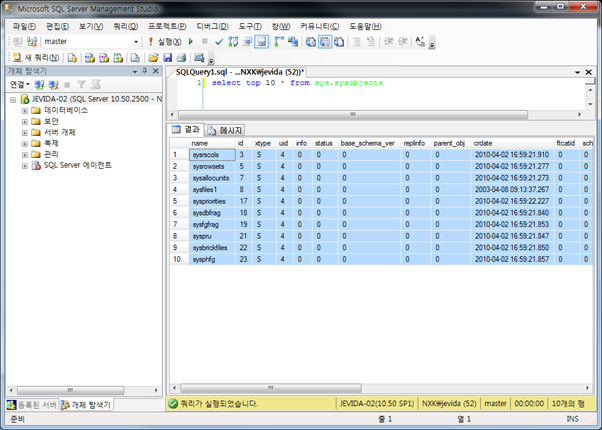Click the Cancel Executing Query stop icon
602x430 pixels.
205,41
